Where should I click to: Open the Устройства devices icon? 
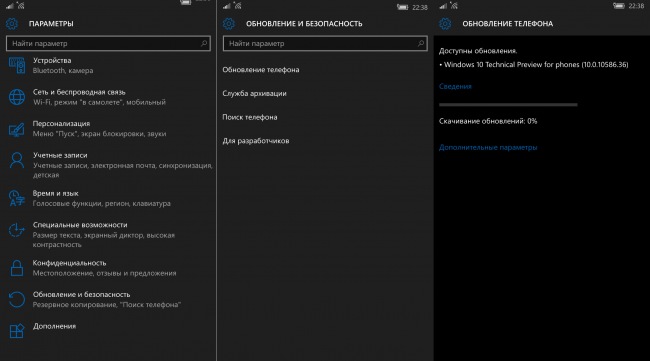tap(17, 65)
